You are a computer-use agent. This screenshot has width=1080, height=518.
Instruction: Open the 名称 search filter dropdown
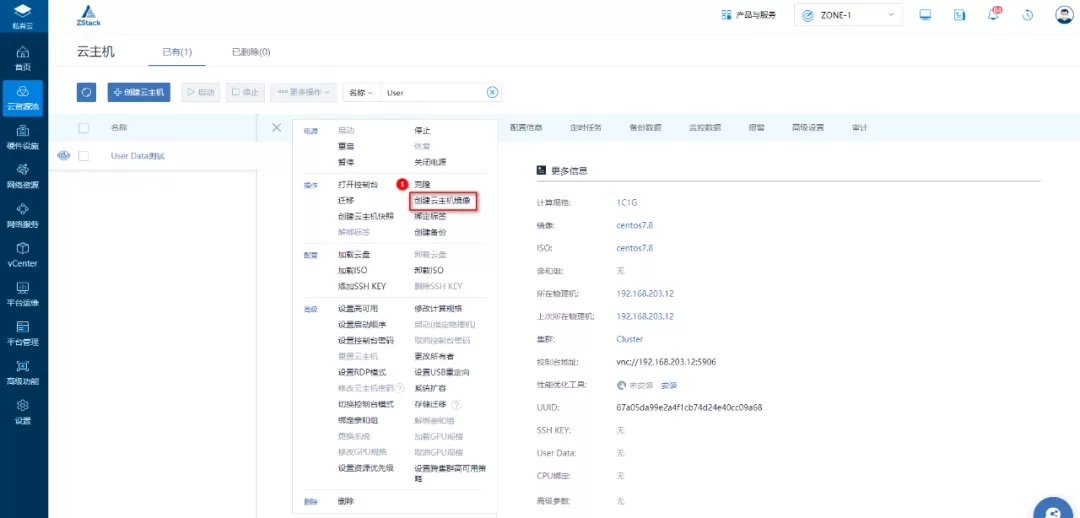[359, 92]
